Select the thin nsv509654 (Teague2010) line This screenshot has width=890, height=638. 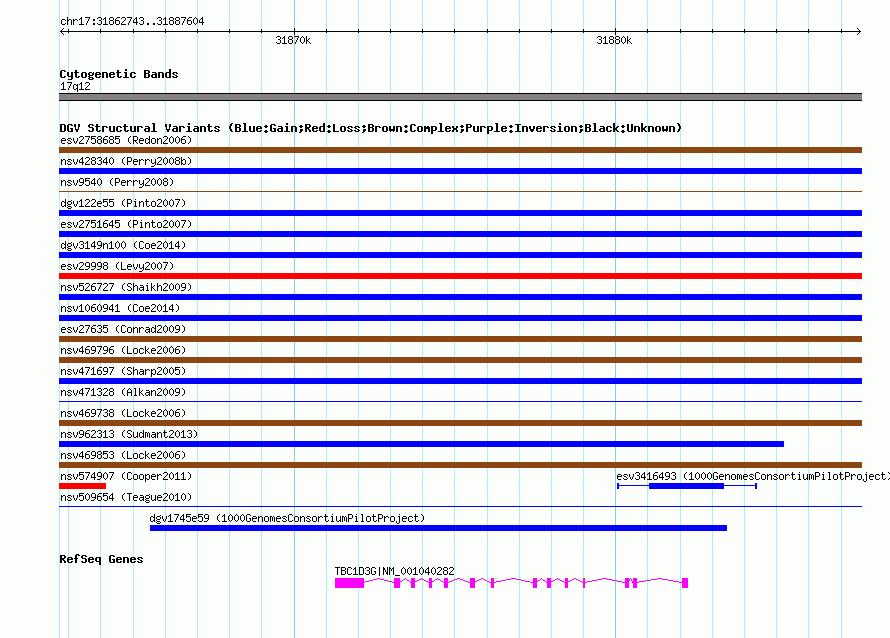click(460, 506)
